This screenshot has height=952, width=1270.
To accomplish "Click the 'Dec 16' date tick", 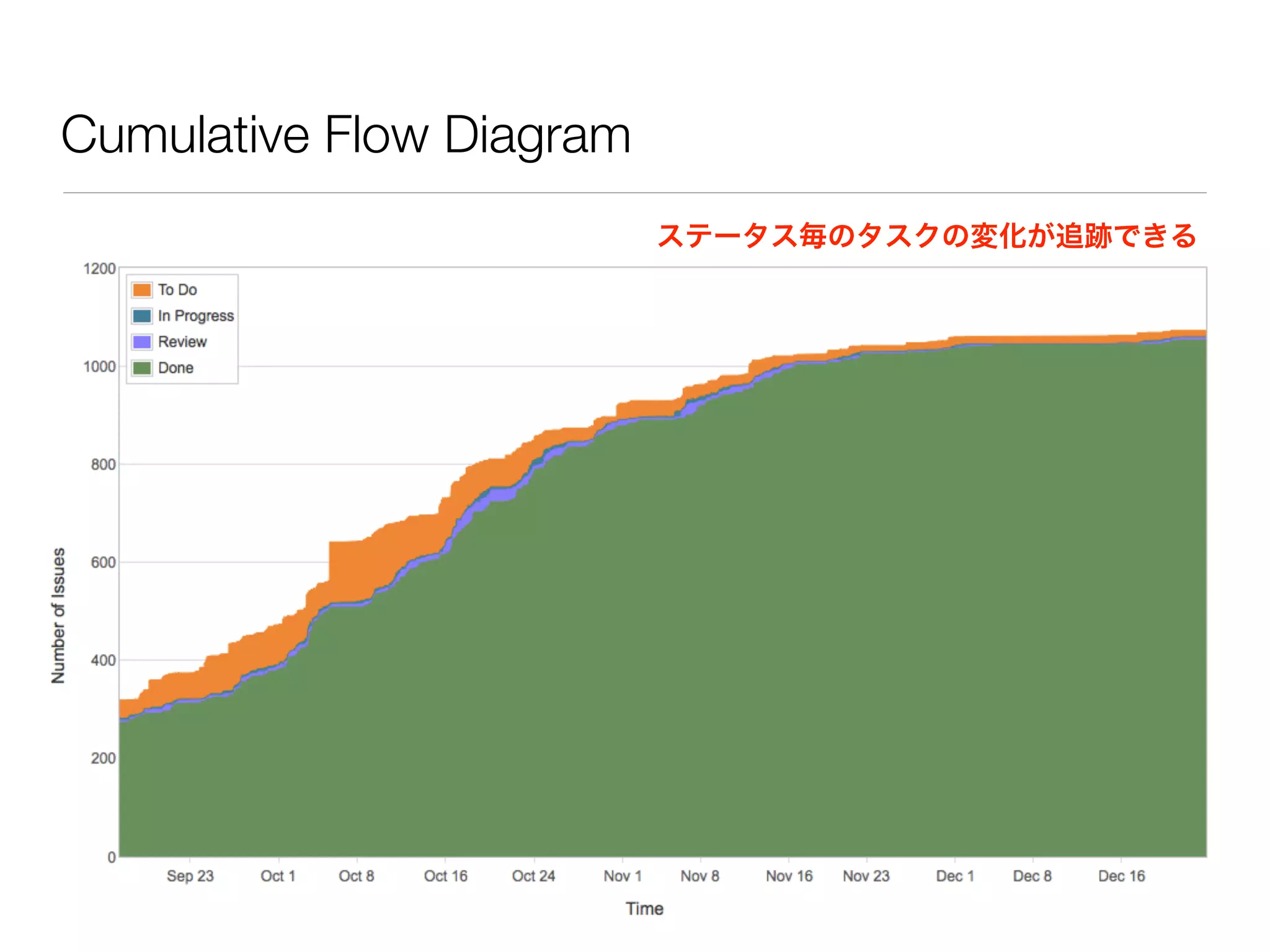I will click(1122, 876).
